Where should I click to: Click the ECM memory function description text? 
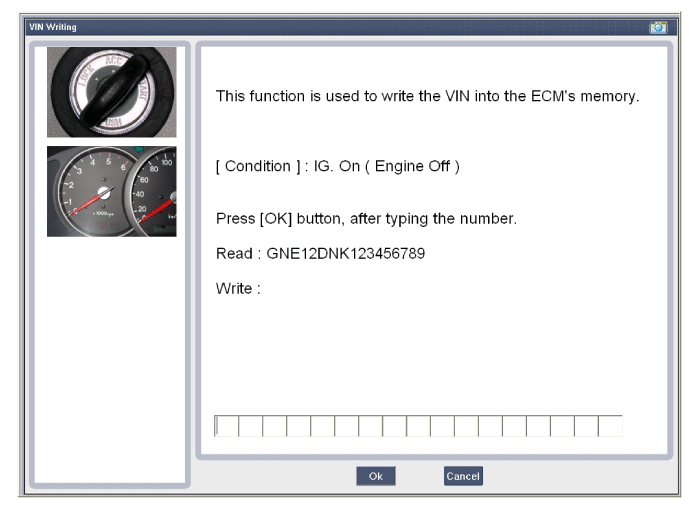[x=427, y=96]
